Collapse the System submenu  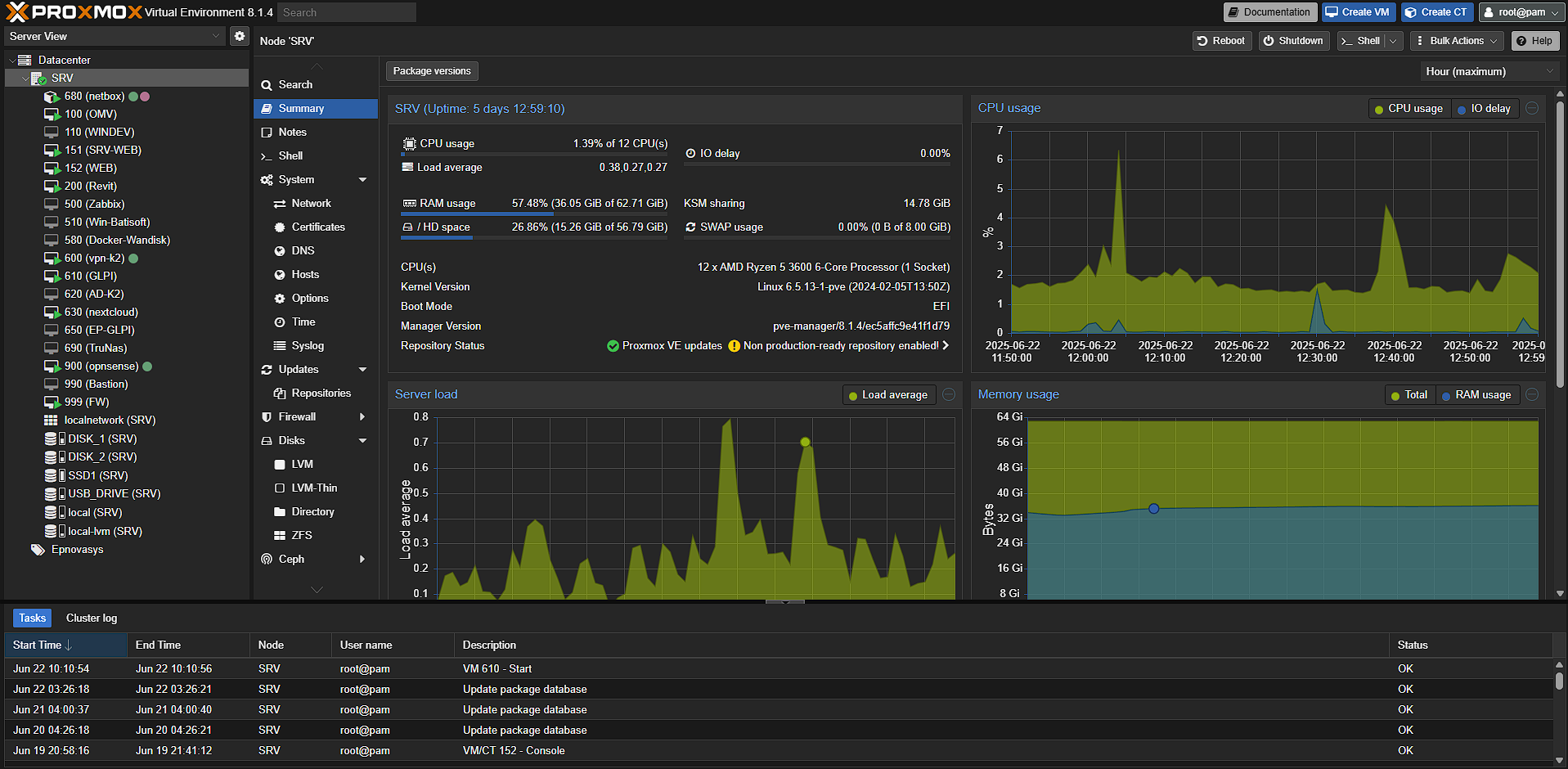[x=362, y=179]
